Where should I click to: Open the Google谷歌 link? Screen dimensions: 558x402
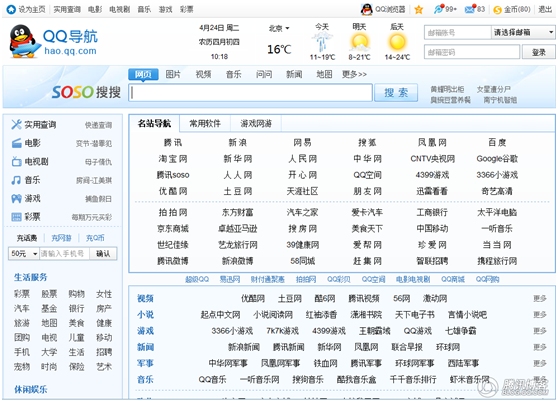497,159
